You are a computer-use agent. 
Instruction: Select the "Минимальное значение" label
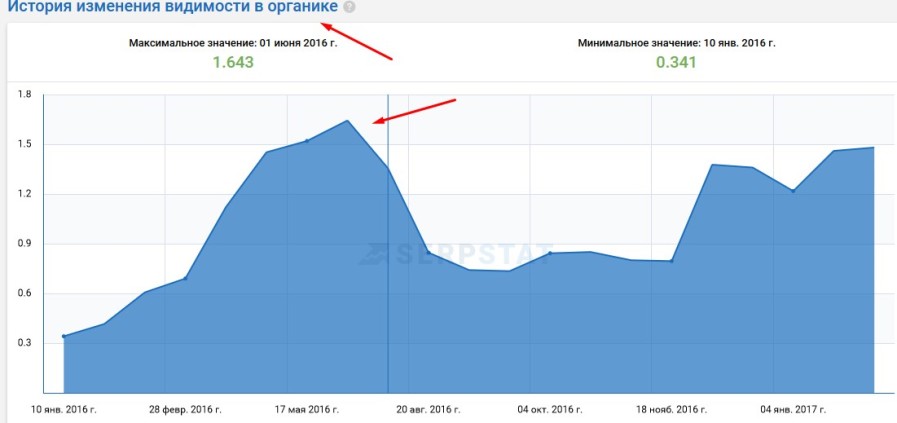676,43
